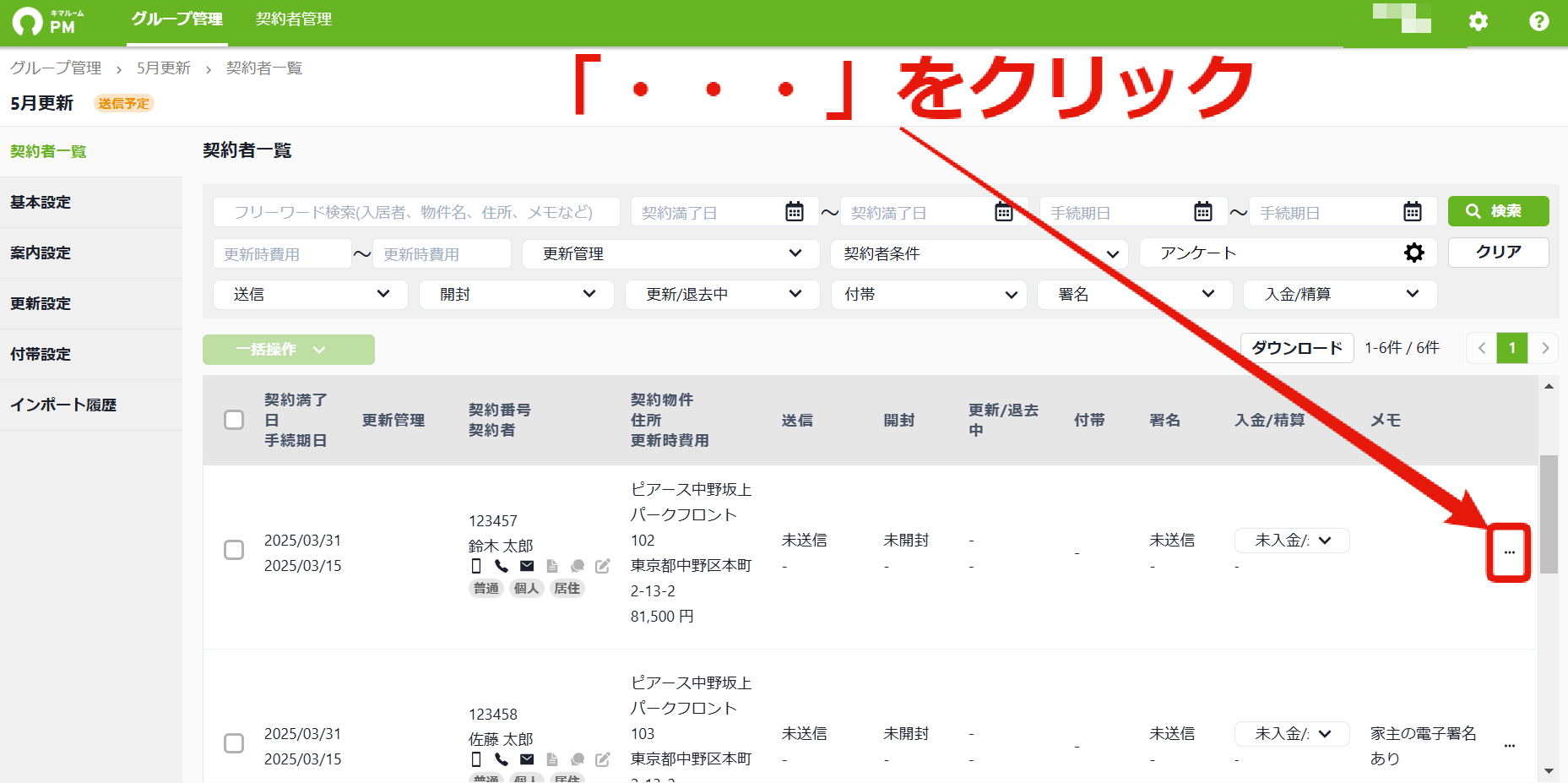Click chat bubble icon for 鈴木 太郎
Screen dimensions: 1568x783
[x=578, y=566]
